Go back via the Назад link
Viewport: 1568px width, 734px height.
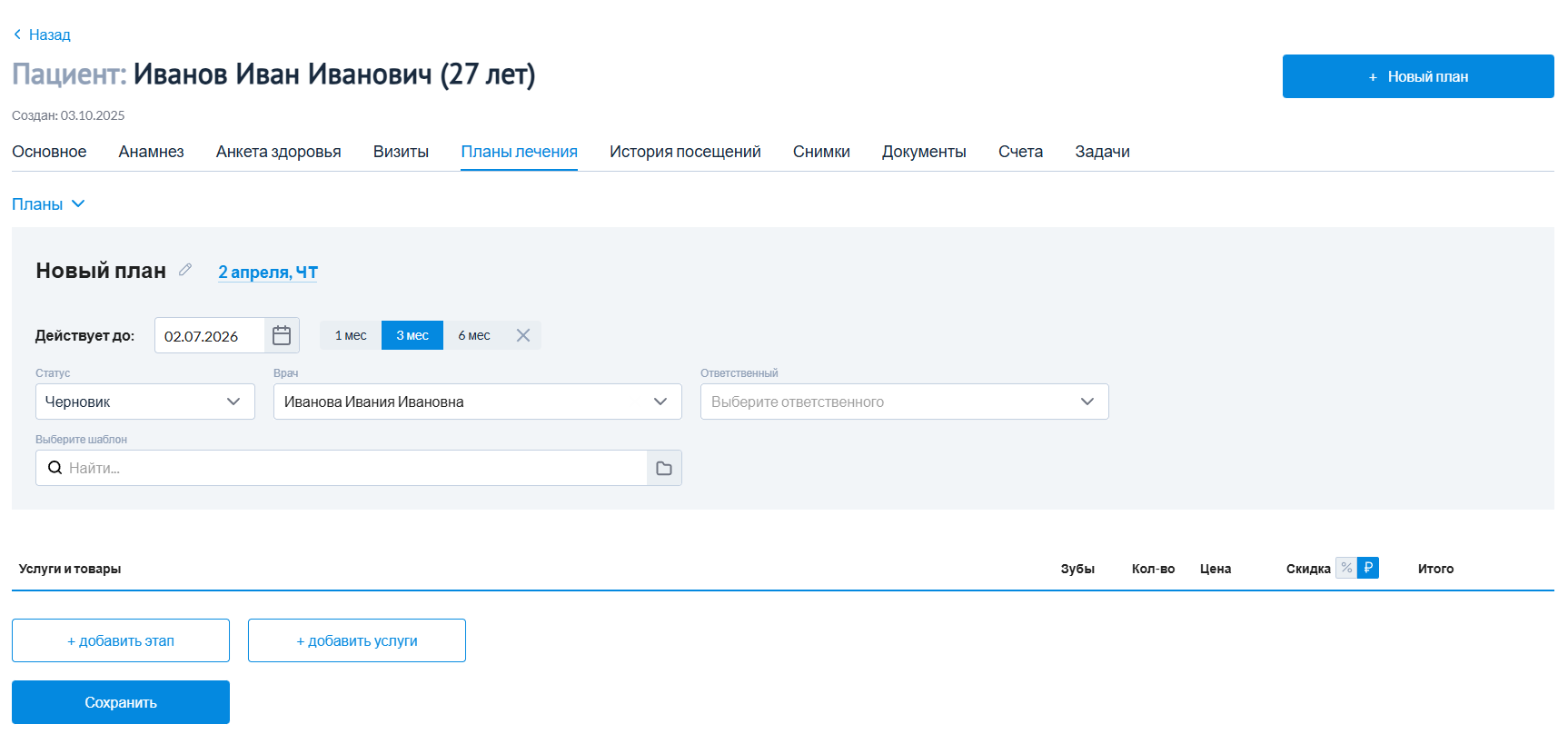[49, 35]
